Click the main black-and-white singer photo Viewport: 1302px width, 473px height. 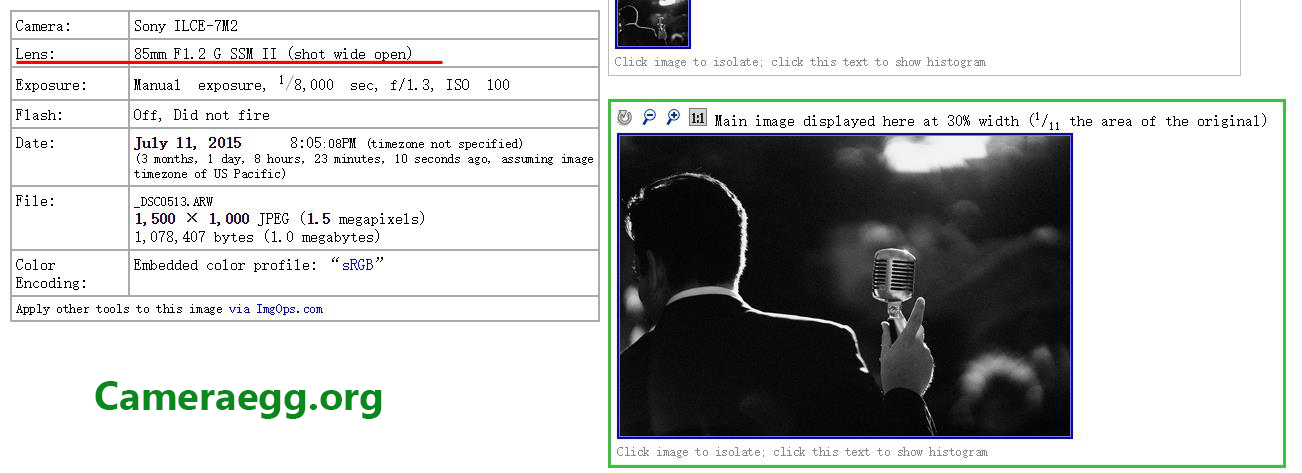(x=845, y=286)
